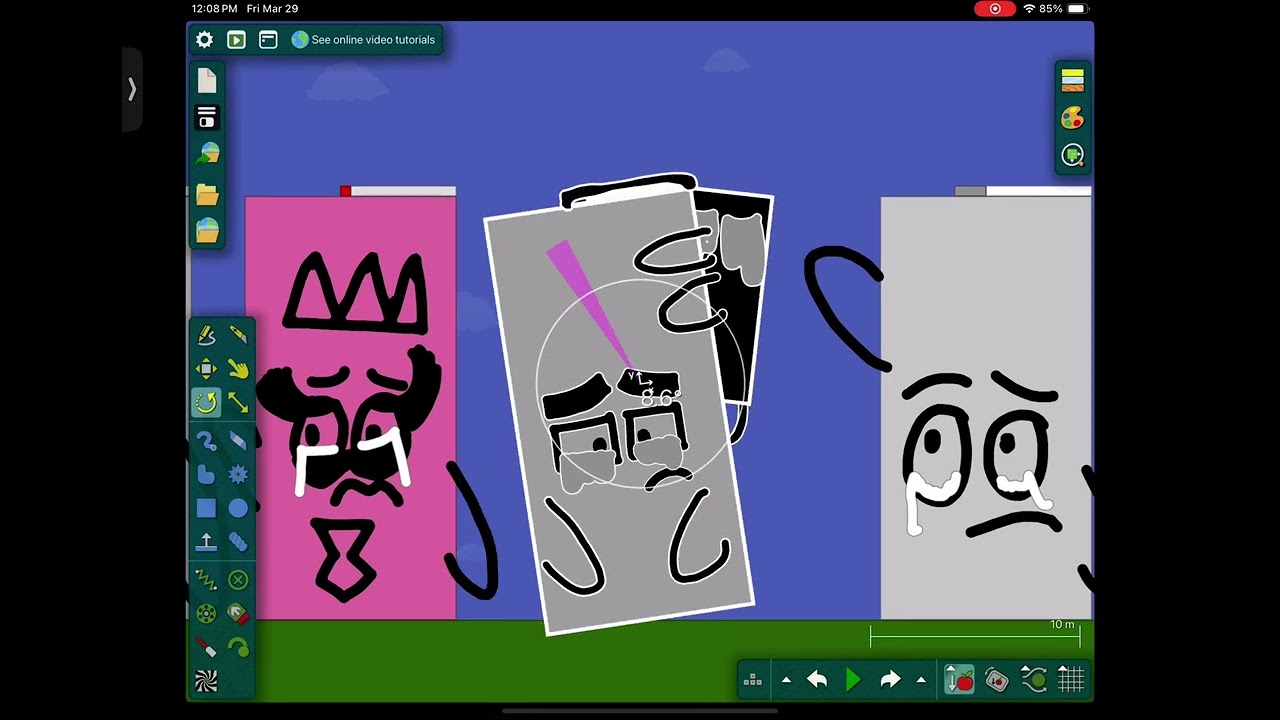Expand the side panel chevron

pos(132,90)
